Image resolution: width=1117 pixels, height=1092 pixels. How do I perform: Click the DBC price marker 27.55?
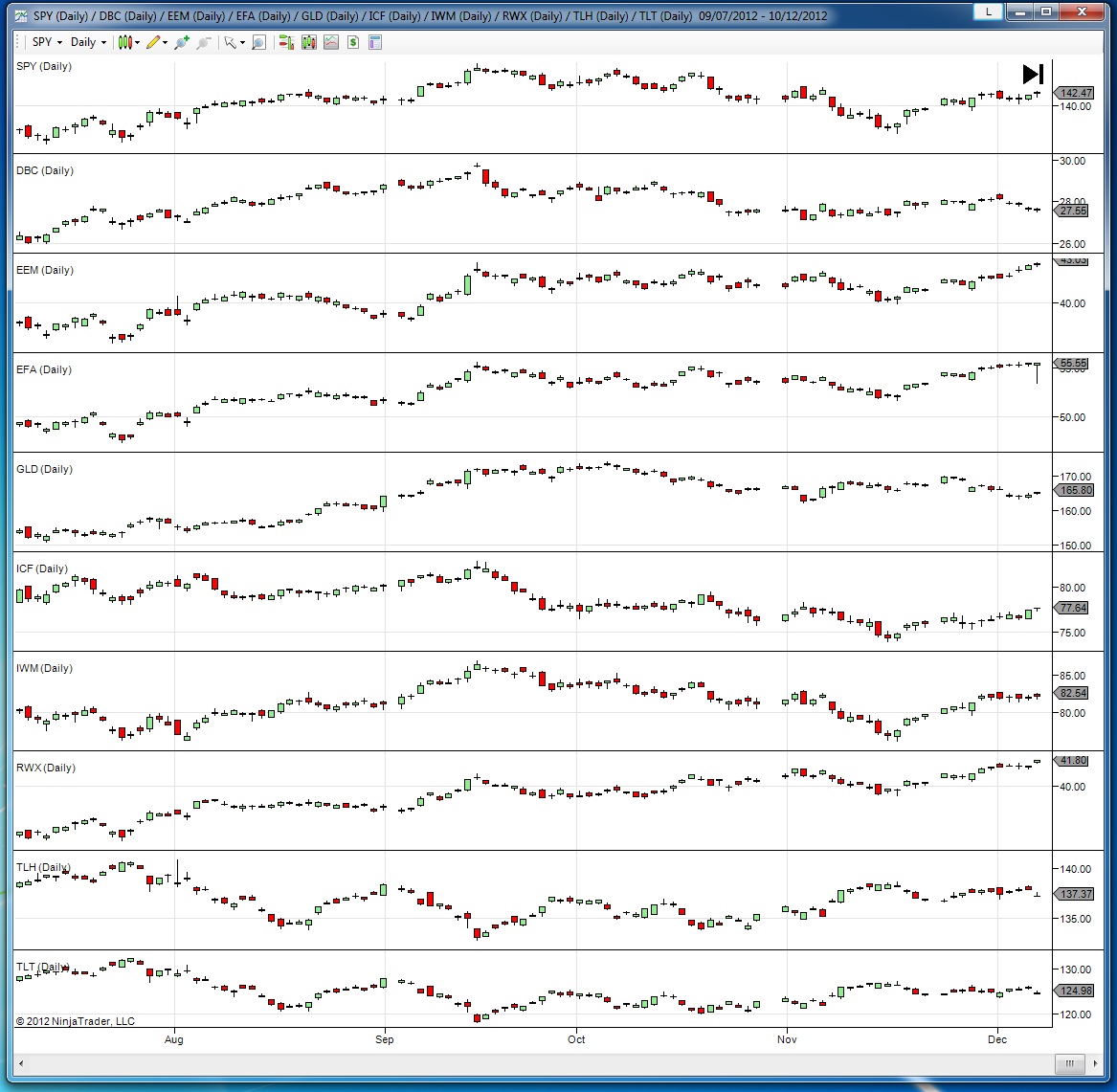pos(1071,211)
